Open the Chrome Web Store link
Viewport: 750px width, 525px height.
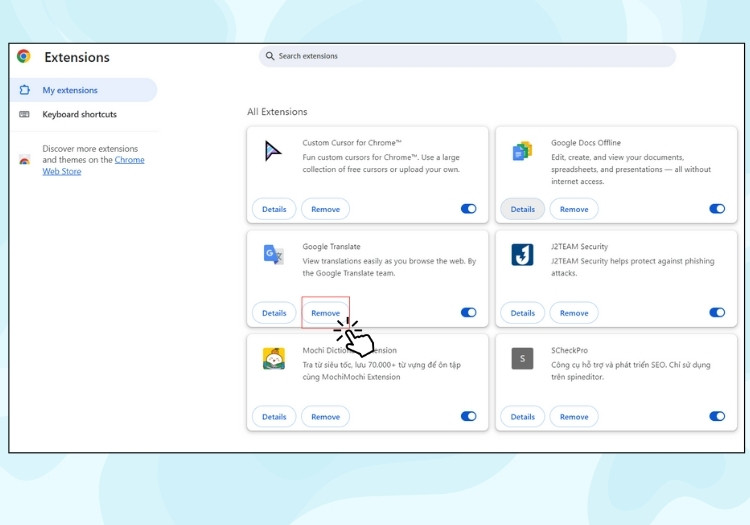(x=93, y=165)
